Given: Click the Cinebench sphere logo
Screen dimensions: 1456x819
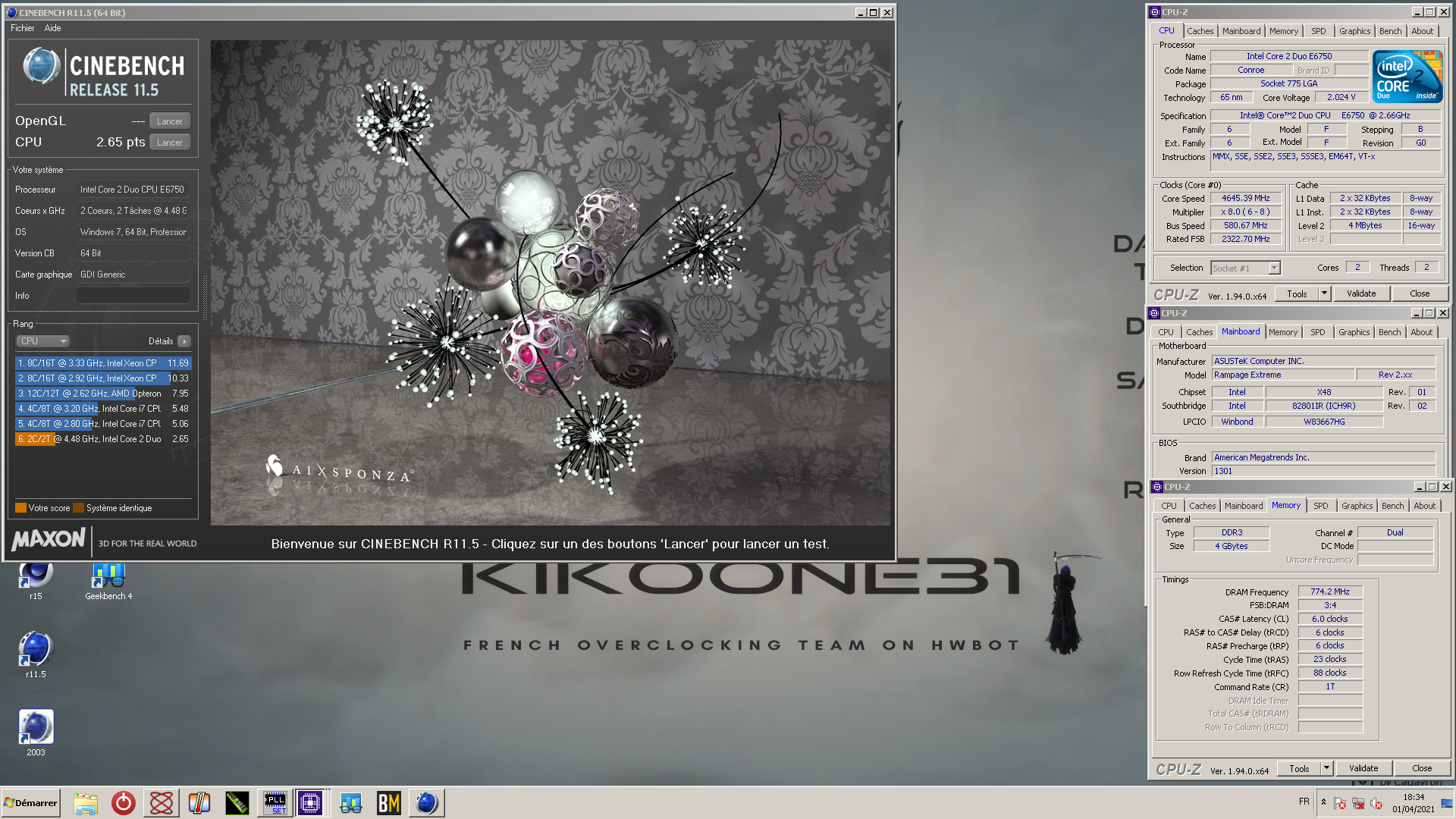Looking at the screenshot, I should 41,66.
